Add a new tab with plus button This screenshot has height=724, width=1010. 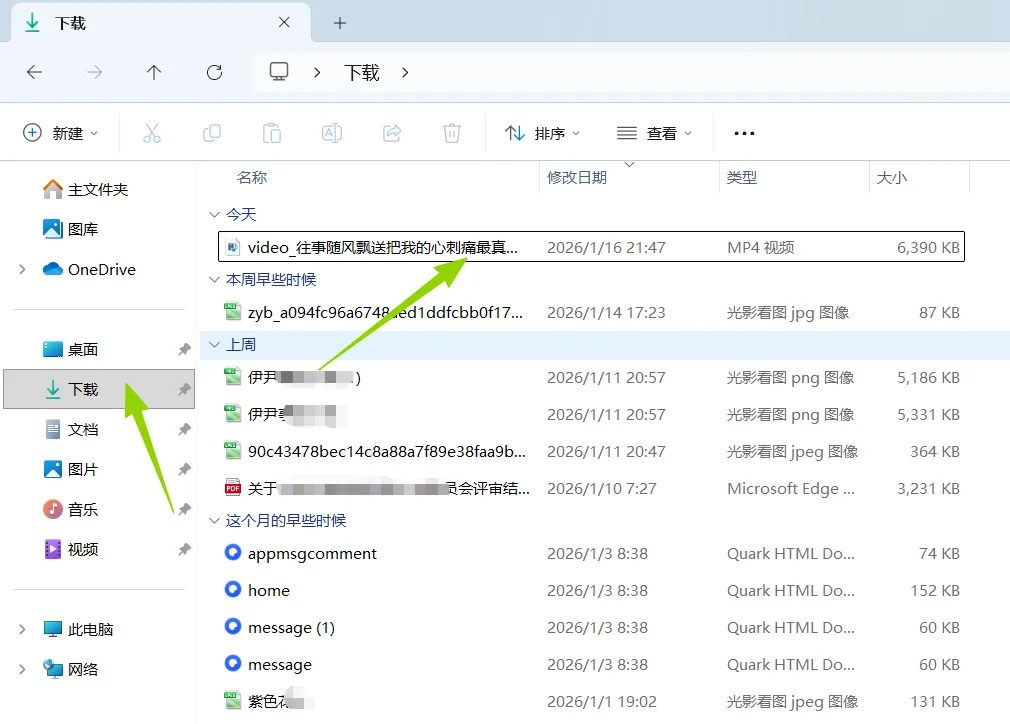tap(340, 23)
